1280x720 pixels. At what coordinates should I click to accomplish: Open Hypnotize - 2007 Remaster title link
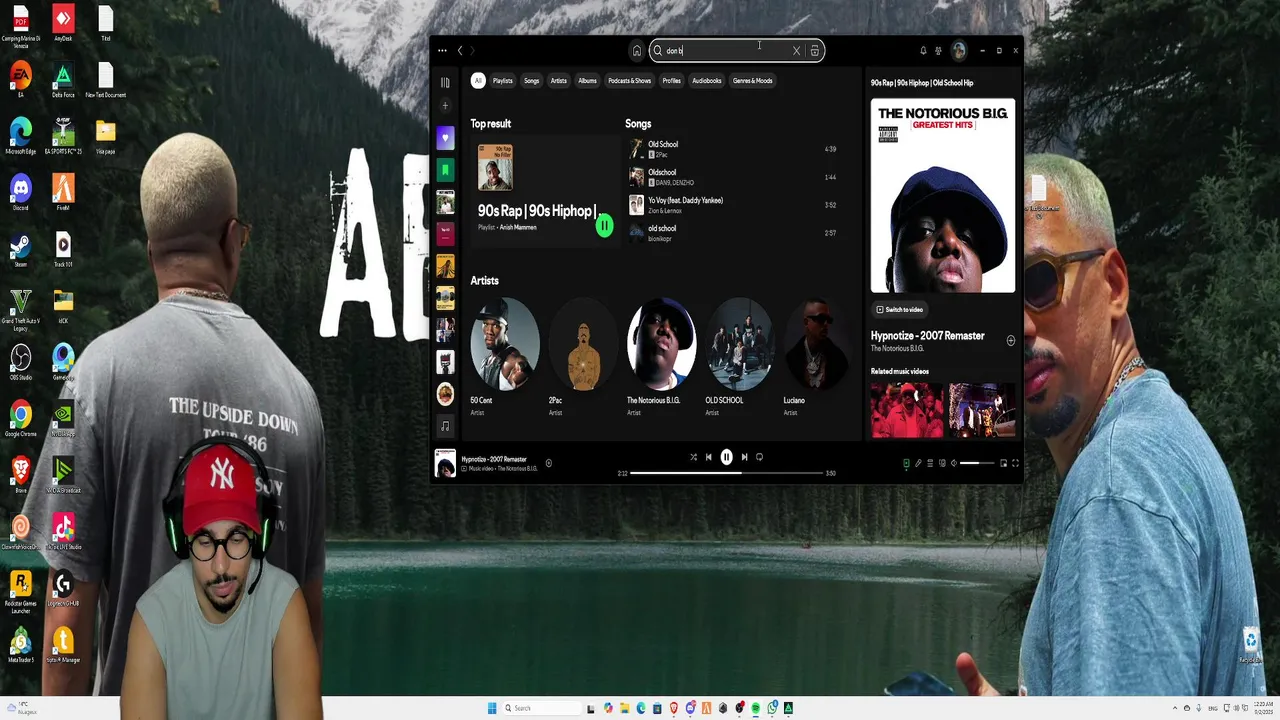point(928,336)
